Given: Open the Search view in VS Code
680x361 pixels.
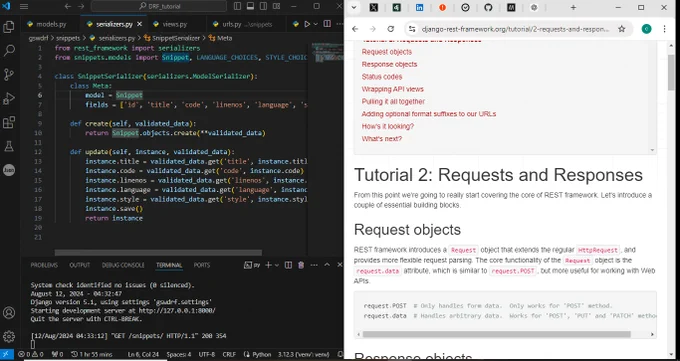Looking at the screenshot, I should coord(9,50).
